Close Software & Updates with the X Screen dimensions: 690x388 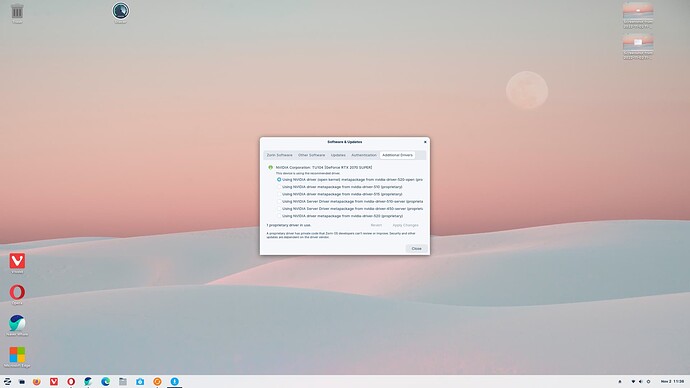(425, 142)
